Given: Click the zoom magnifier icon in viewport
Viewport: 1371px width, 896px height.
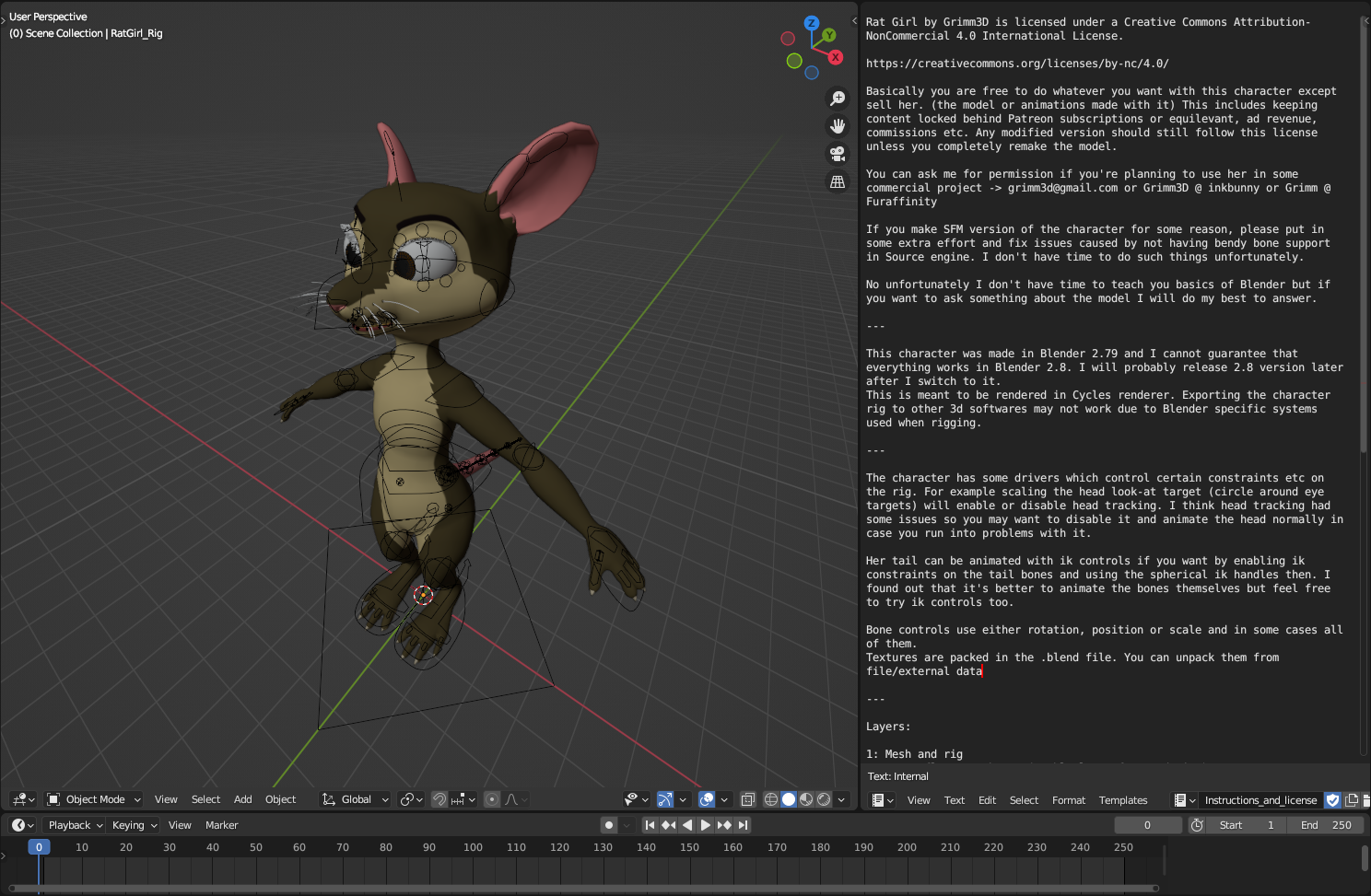Looking at the screenshot, I should coord(837,99).
